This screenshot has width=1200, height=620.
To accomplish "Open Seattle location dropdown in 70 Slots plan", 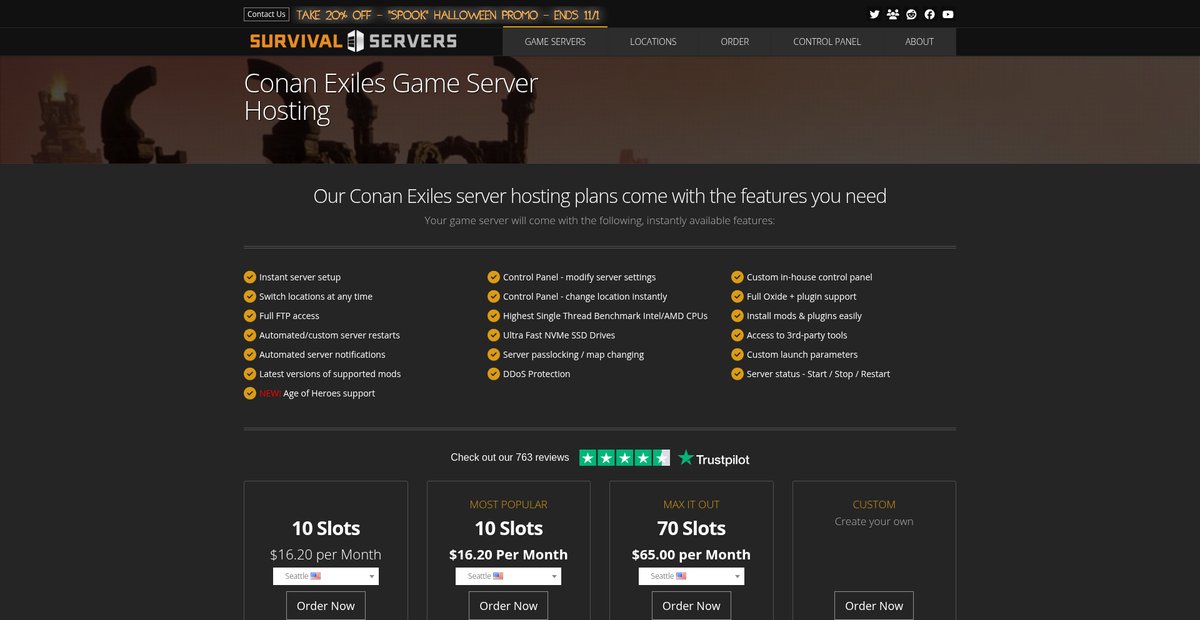I will 691,576.
